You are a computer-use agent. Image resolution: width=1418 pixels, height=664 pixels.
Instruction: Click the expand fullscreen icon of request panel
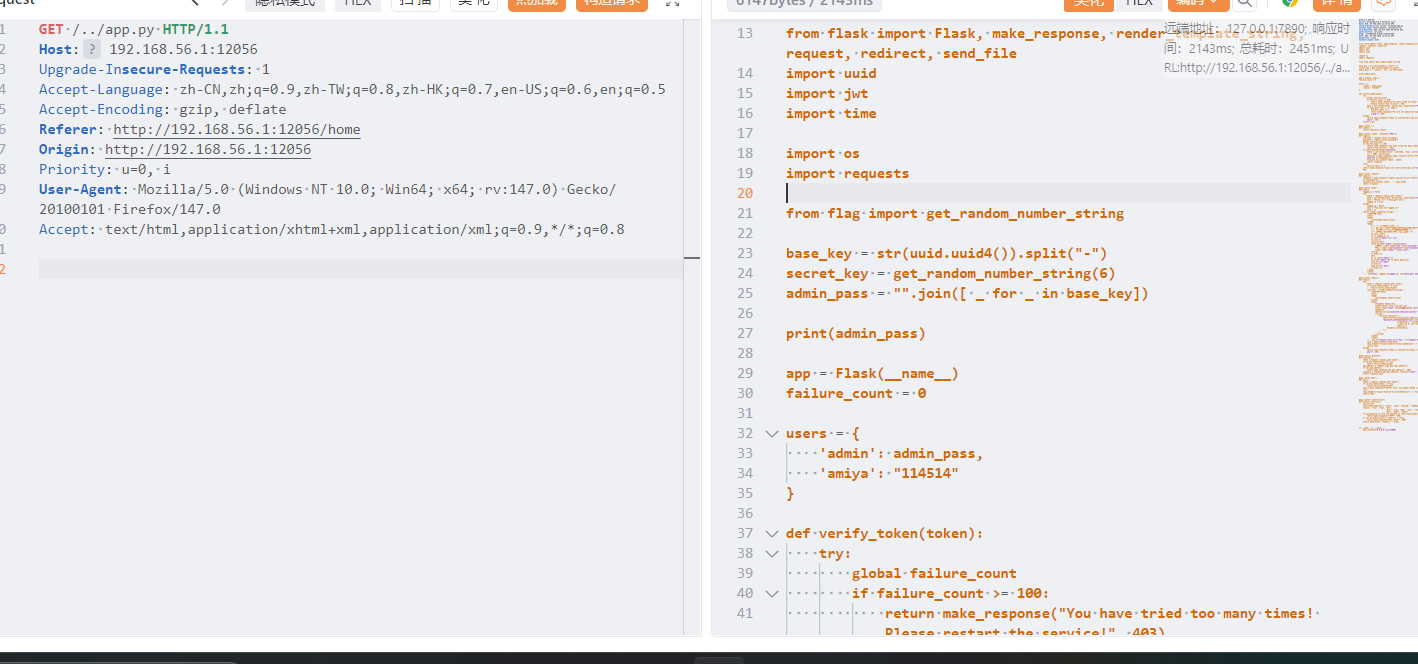(670, 4)
